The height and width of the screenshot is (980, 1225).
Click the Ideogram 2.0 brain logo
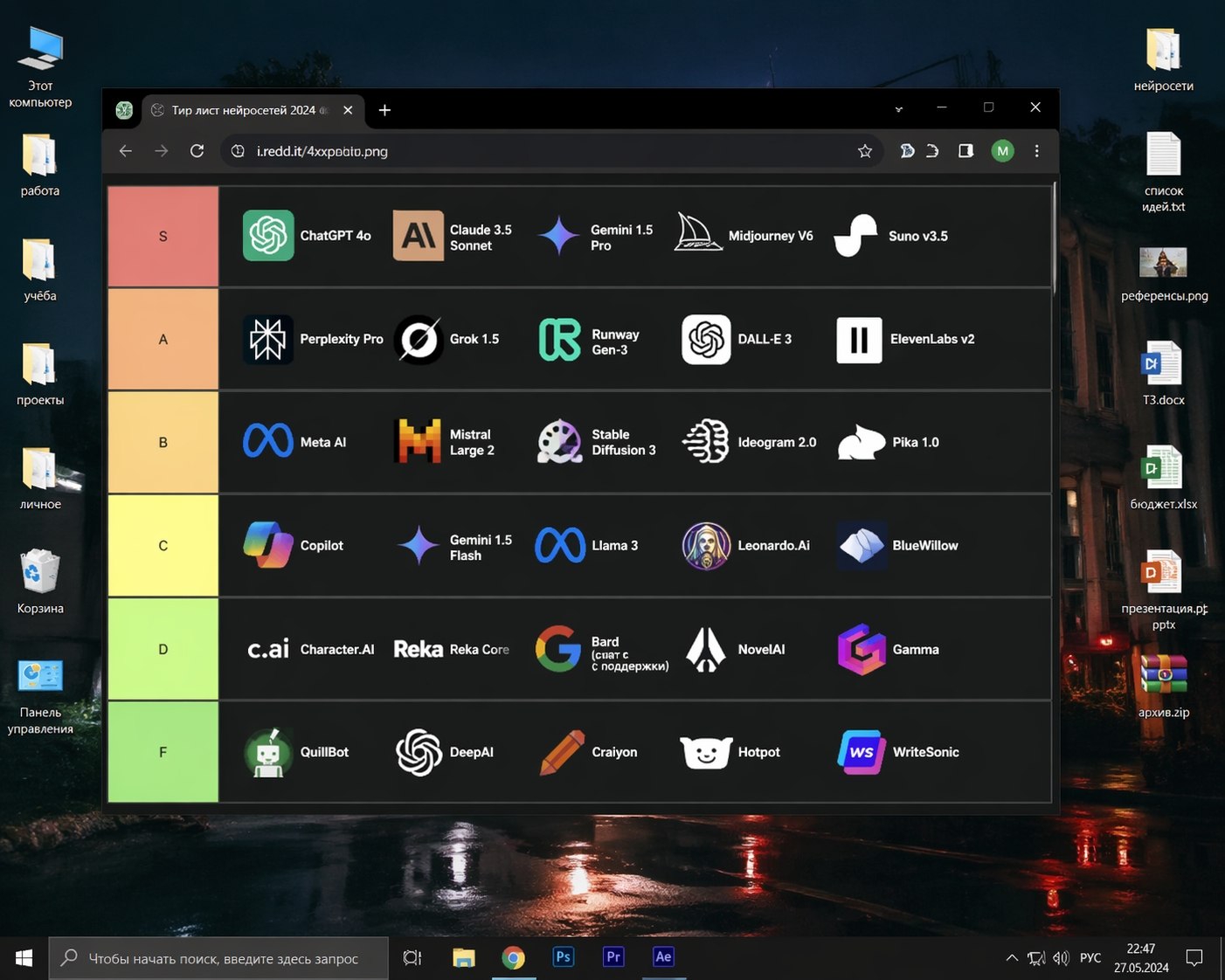705,441
